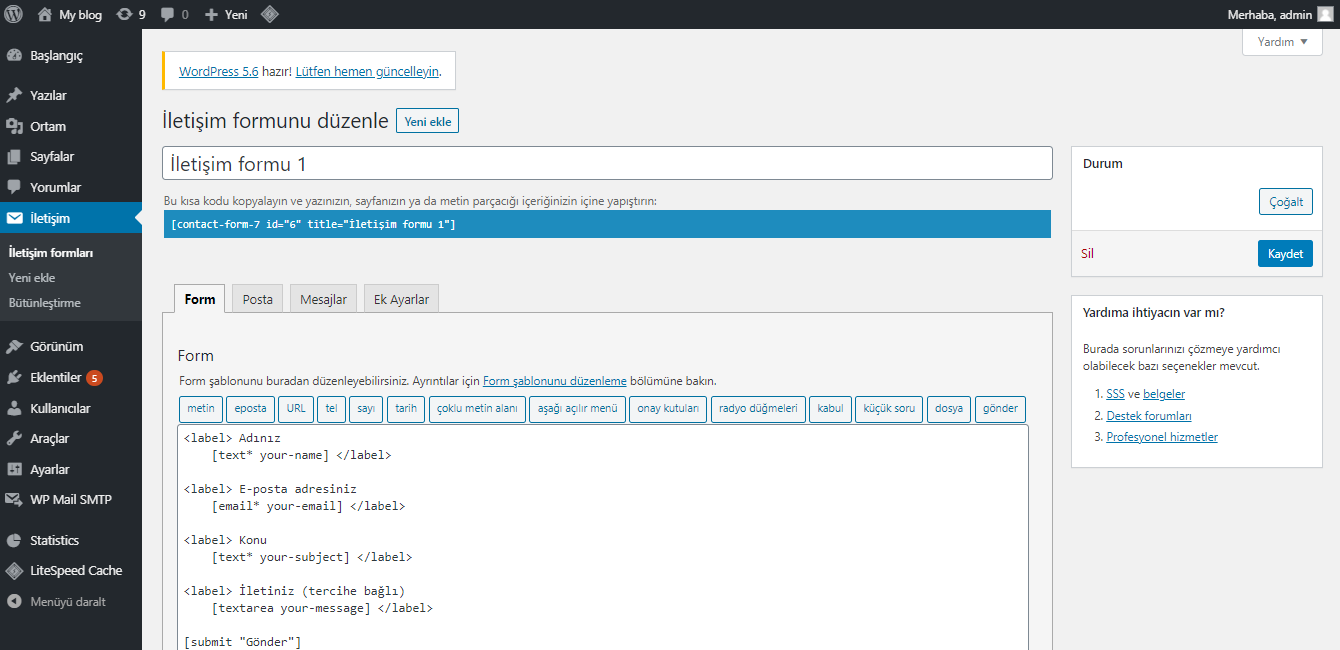Click the Ayarlar settings icon
Image resolution: width=1340 pixels, height=650 pixels.
pos(14,469)
